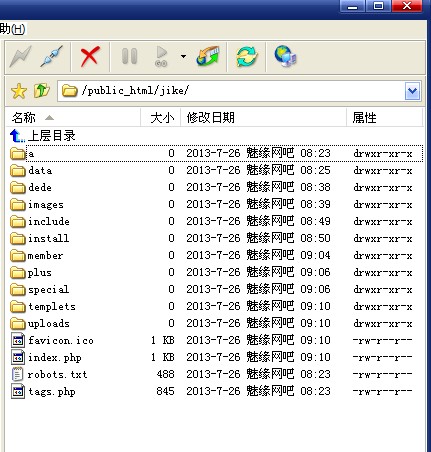The image size is (431, 452).
Task: Click the bookmark star icon
Action: (x=19, y=91)
